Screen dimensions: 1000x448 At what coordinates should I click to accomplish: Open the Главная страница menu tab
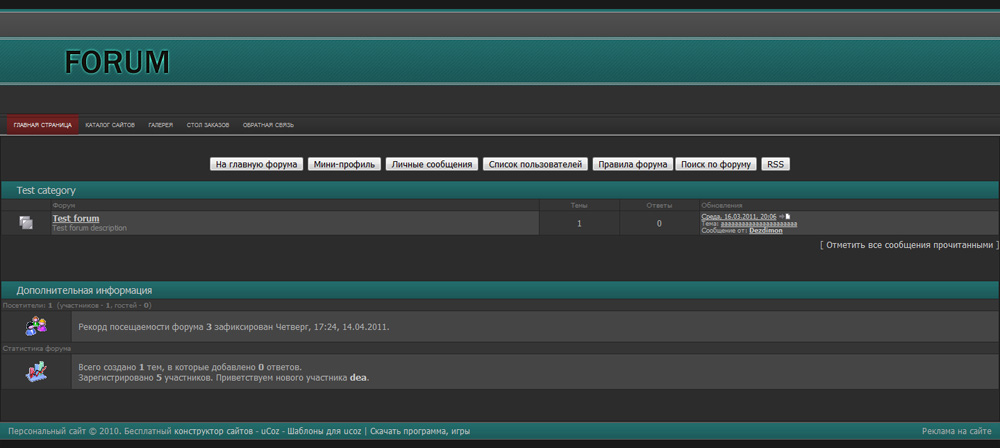[42, 125]
